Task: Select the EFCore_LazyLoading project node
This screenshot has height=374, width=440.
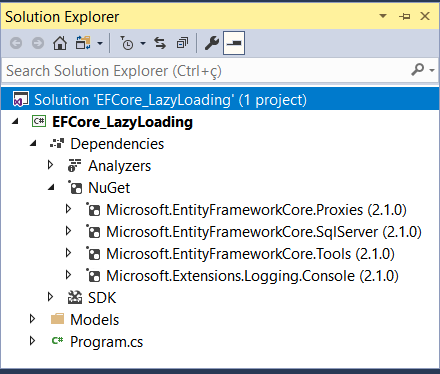Action: [122, 122]
